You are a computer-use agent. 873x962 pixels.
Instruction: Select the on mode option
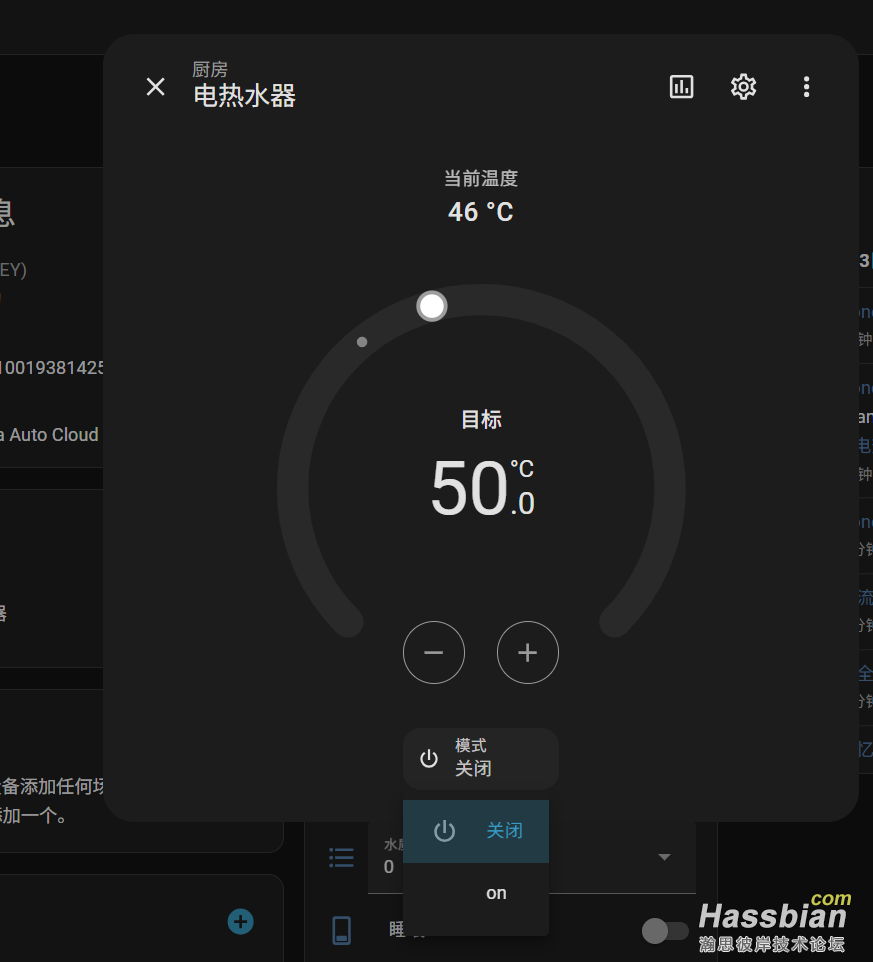click(496, 893)
